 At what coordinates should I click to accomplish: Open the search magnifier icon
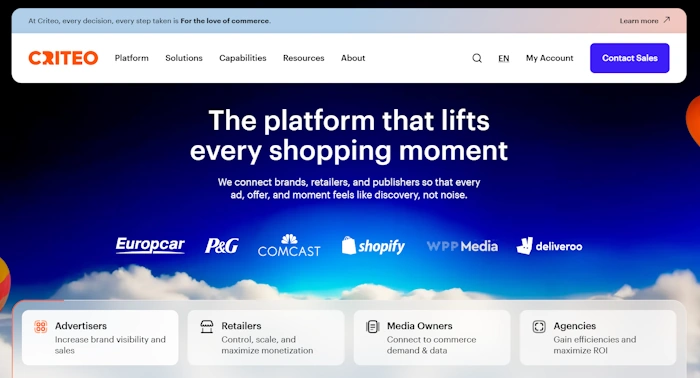(477, 58)
